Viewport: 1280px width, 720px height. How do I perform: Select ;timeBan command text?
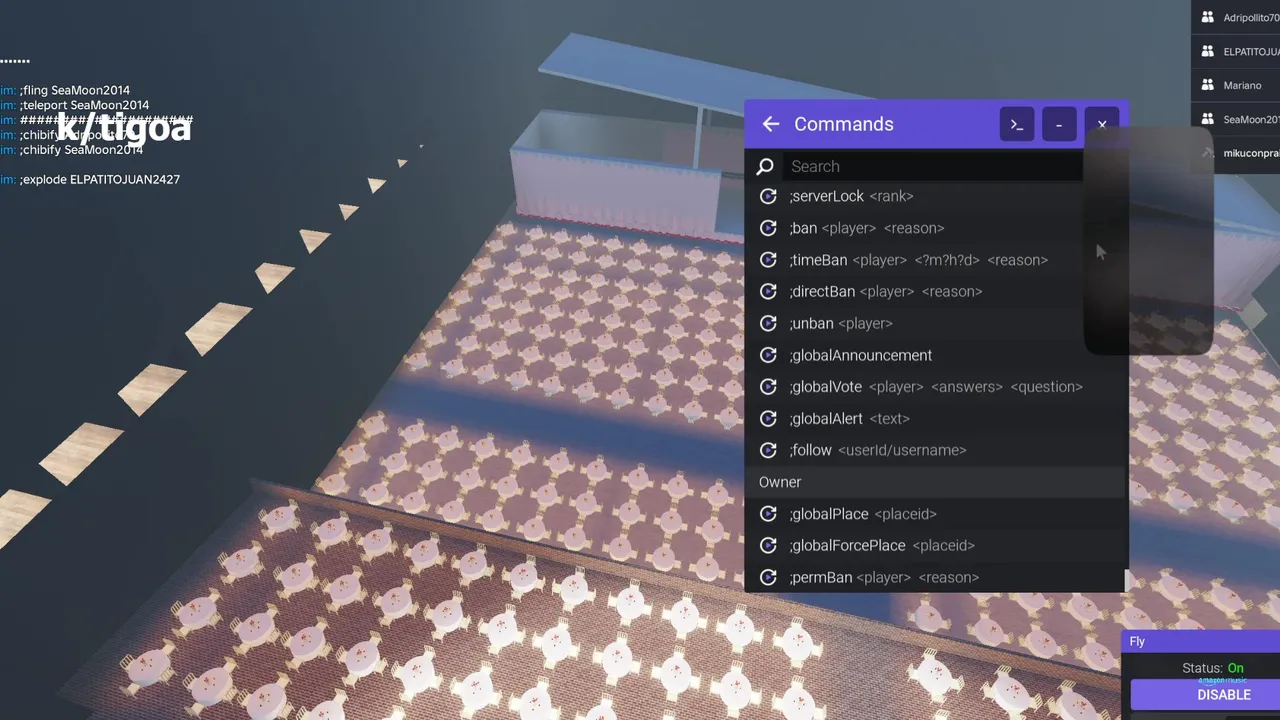click(x=918, y=260)
